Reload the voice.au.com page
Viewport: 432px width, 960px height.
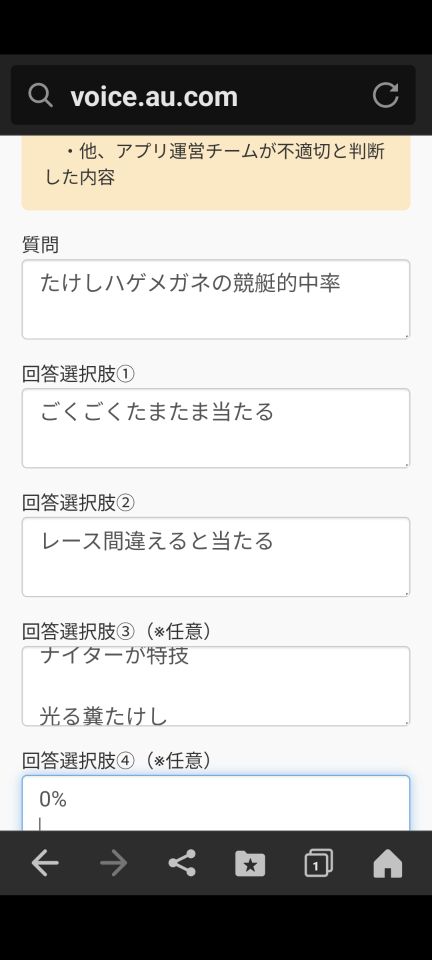point(385,96)
